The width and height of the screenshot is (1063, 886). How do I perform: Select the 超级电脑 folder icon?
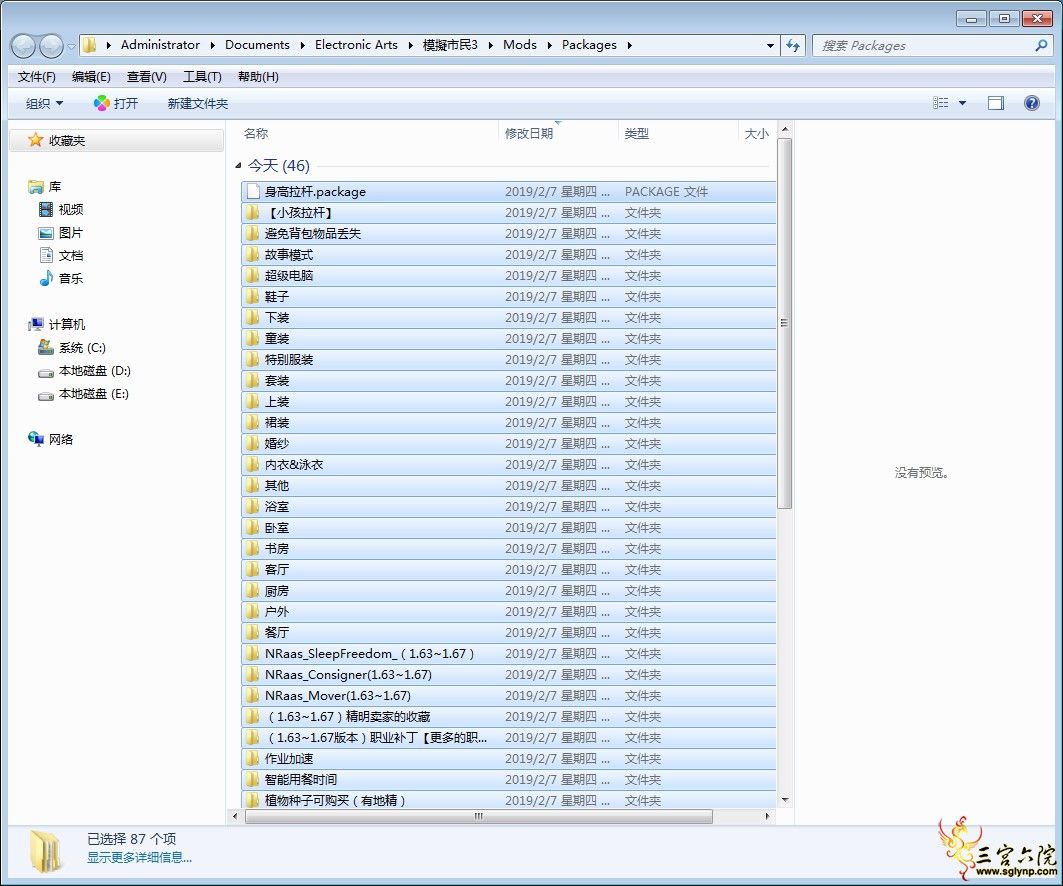tap(253, 276)
